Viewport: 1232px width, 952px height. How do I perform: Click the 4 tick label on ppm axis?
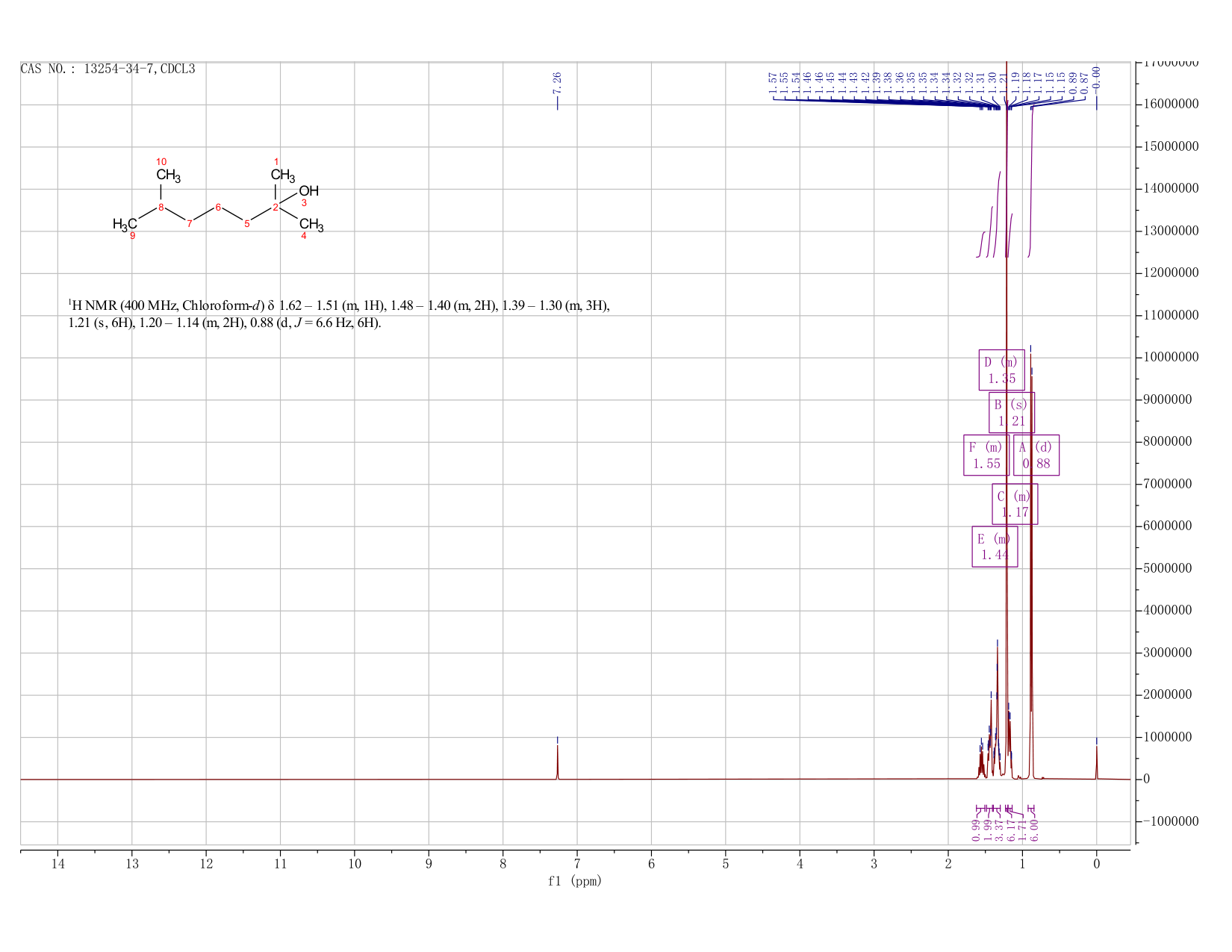coord(800,864)
